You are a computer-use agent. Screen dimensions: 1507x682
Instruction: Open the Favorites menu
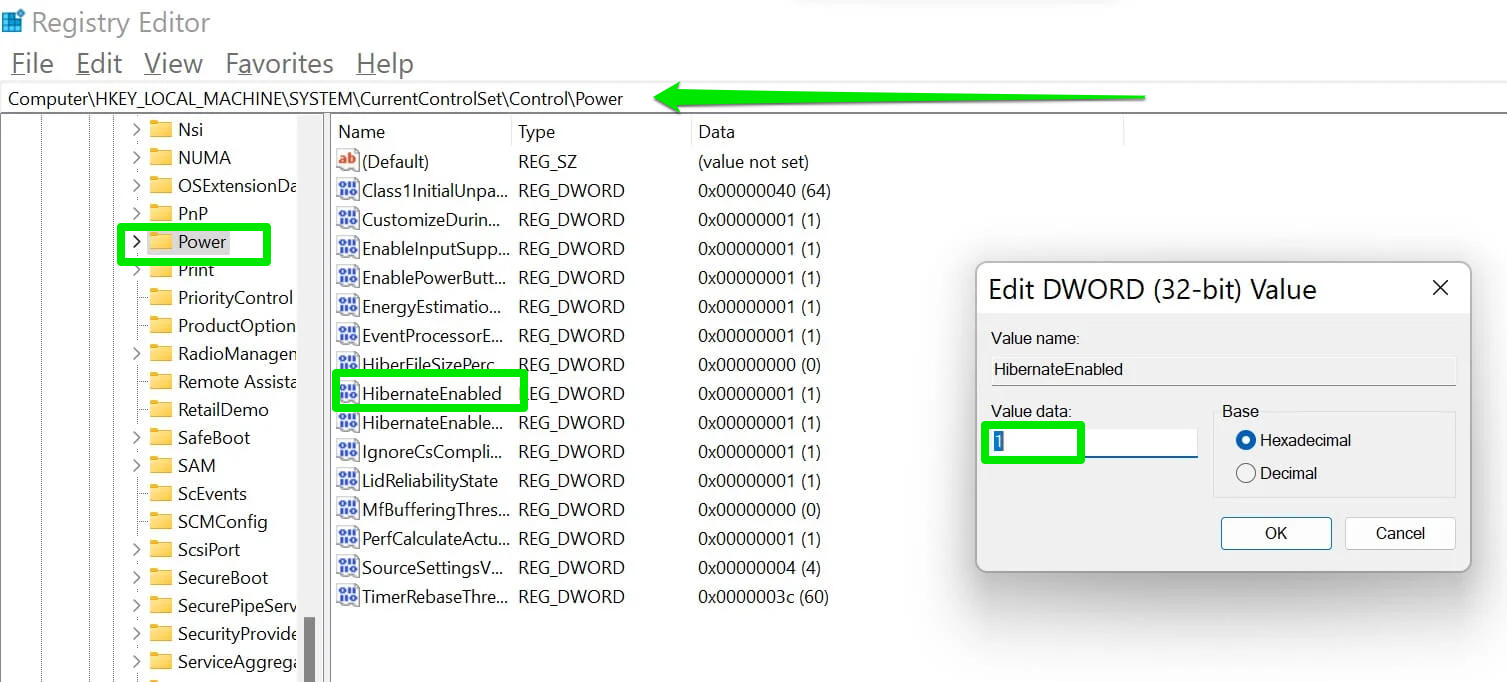(278, 63)
